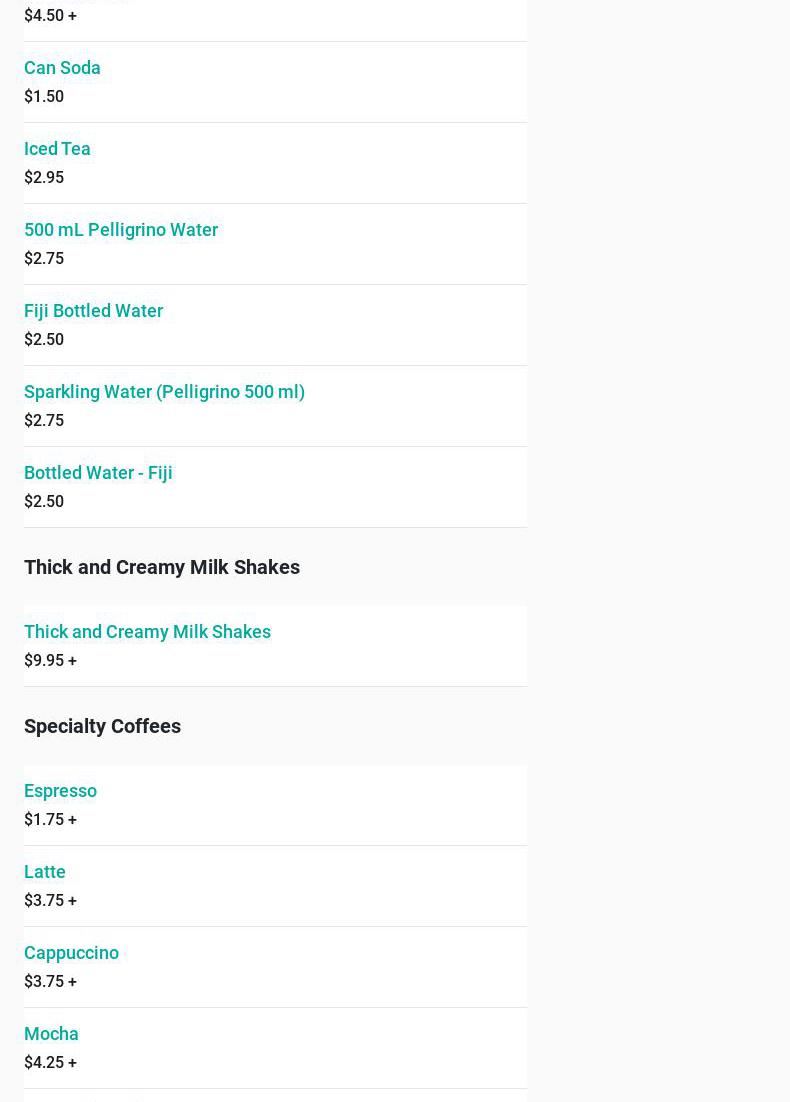
Task: Select the Mocha coffee item
Action: [x=51, y=1034]
